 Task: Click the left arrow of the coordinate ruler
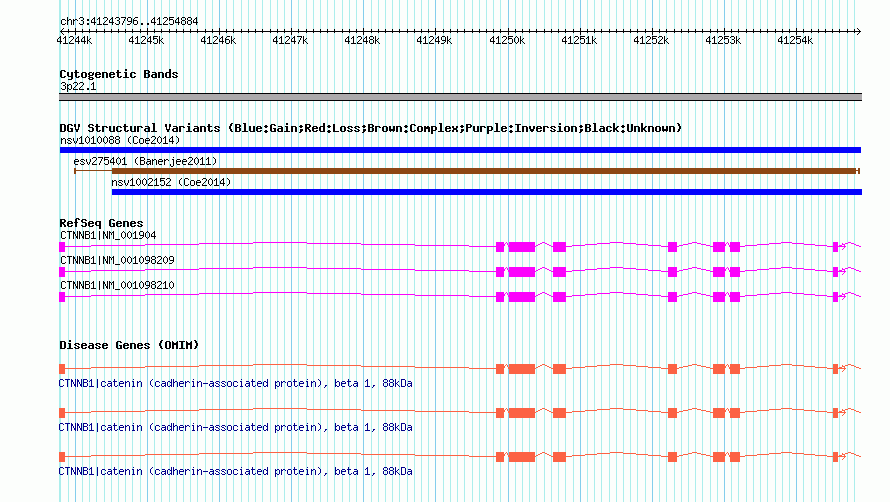62,31
